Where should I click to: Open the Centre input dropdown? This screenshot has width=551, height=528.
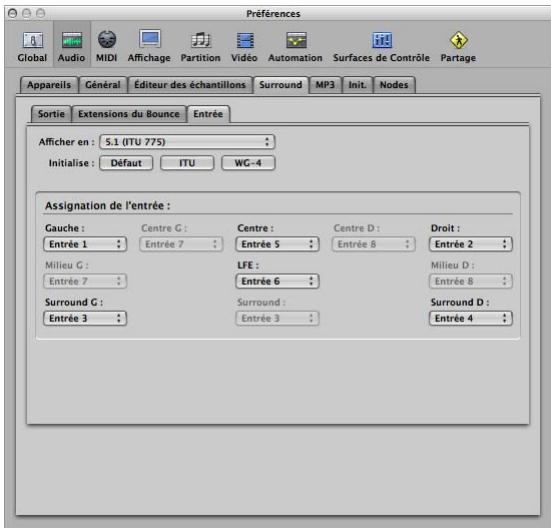coord(277,244)
